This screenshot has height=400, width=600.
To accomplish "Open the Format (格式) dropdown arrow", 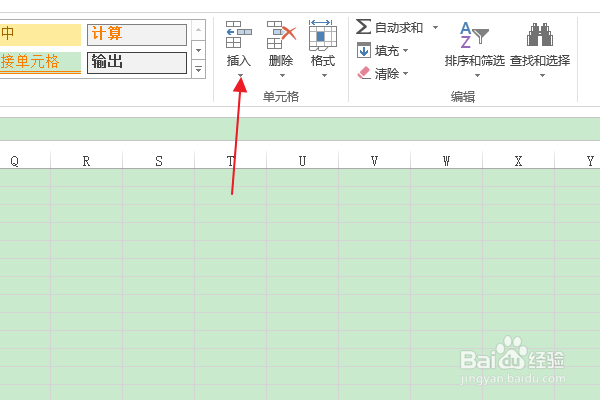I will pos(324,75).
